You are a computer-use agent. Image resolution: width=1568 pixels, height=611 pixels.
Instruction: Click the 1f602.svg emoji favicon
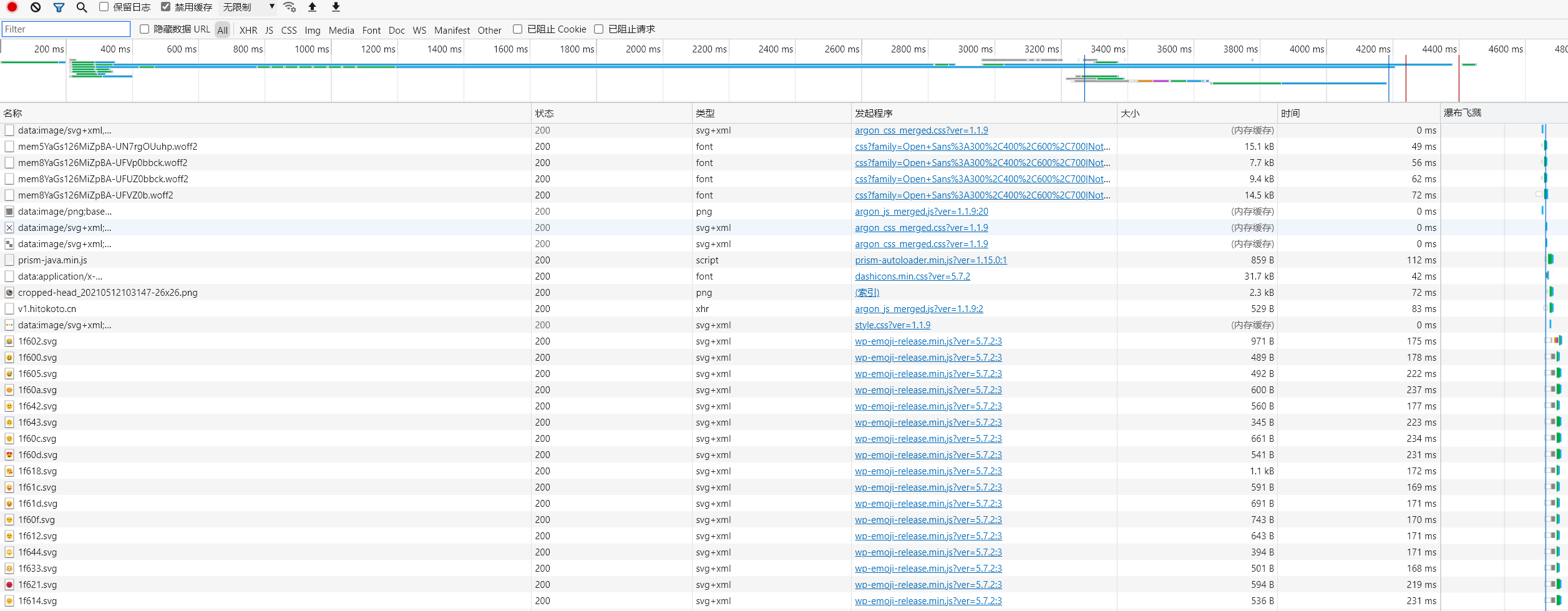tap(9, 341)
